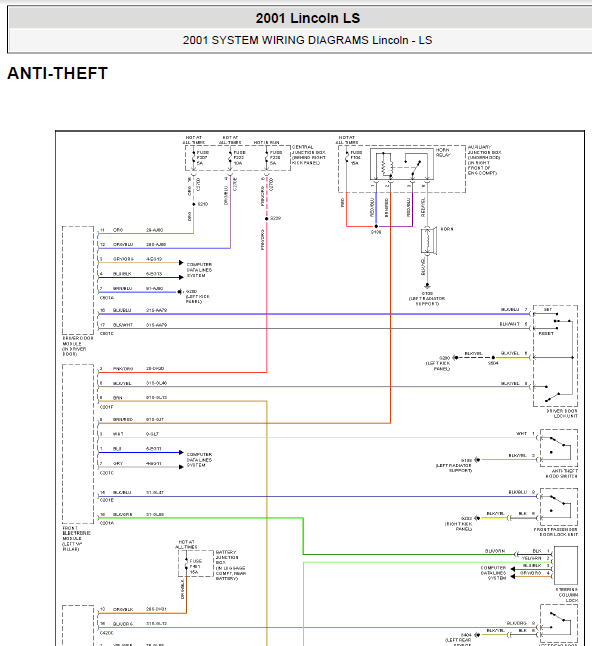Image resolution: width=592 pixels, height=646 pixels.
Task: Click the front electronic module dashed box
Action: (78, 444)
